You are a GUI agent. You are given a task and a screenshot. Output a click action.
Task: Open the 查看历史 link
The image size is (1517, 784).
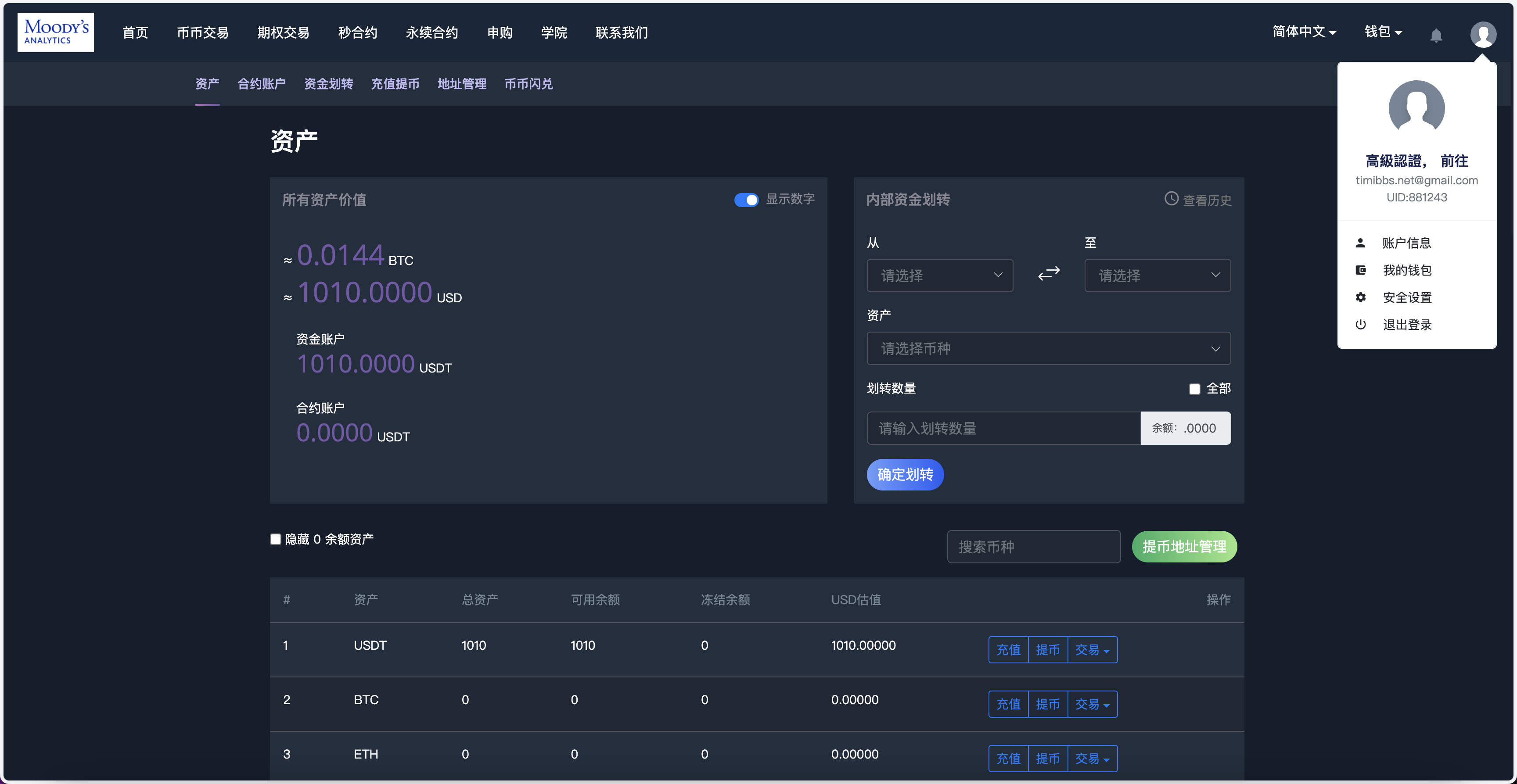[x=1207, y=200]
